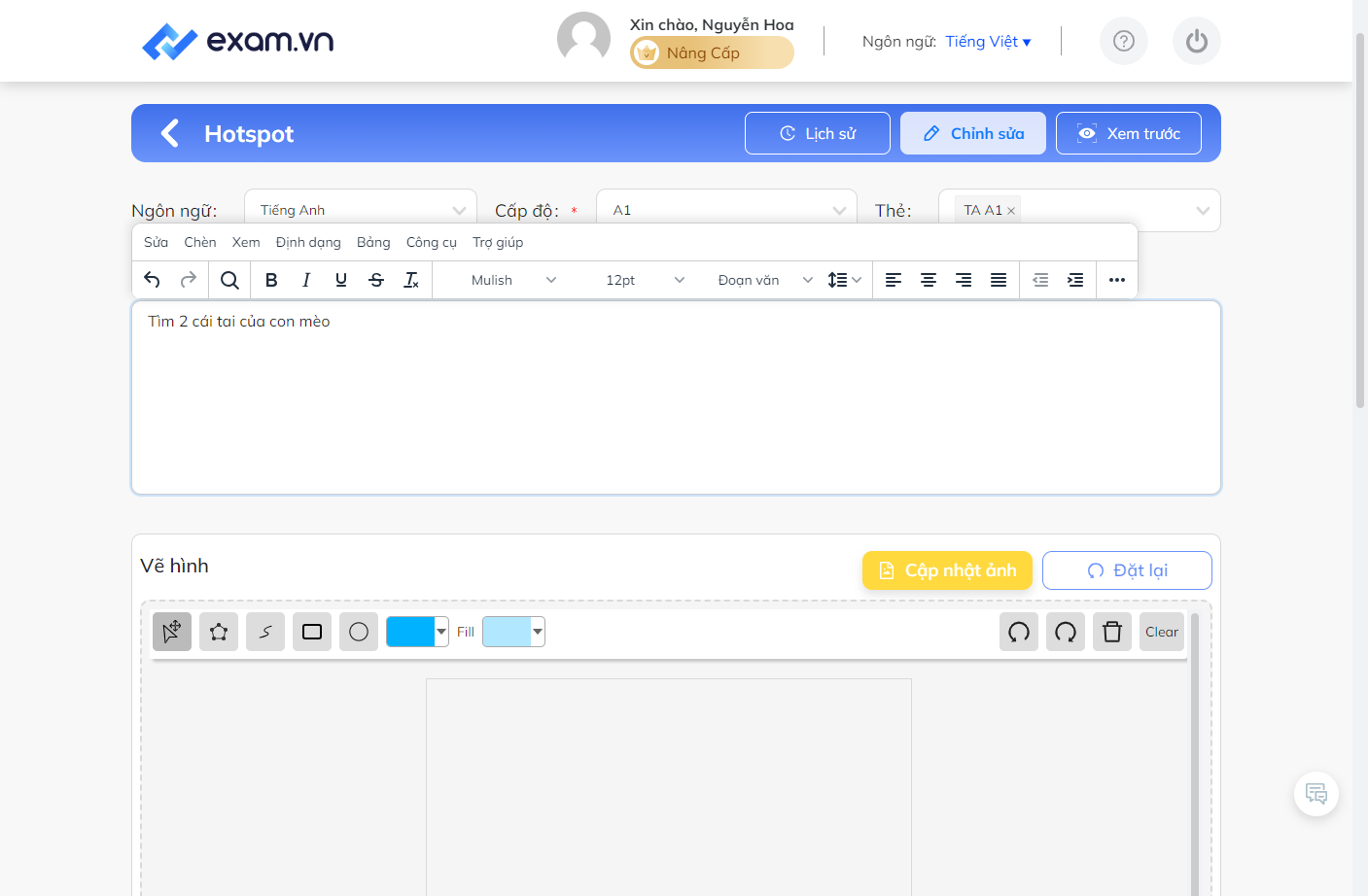Open the Đoạn văn paragraph style dropdown
The image size is (1368, 896).
[765, 280]
